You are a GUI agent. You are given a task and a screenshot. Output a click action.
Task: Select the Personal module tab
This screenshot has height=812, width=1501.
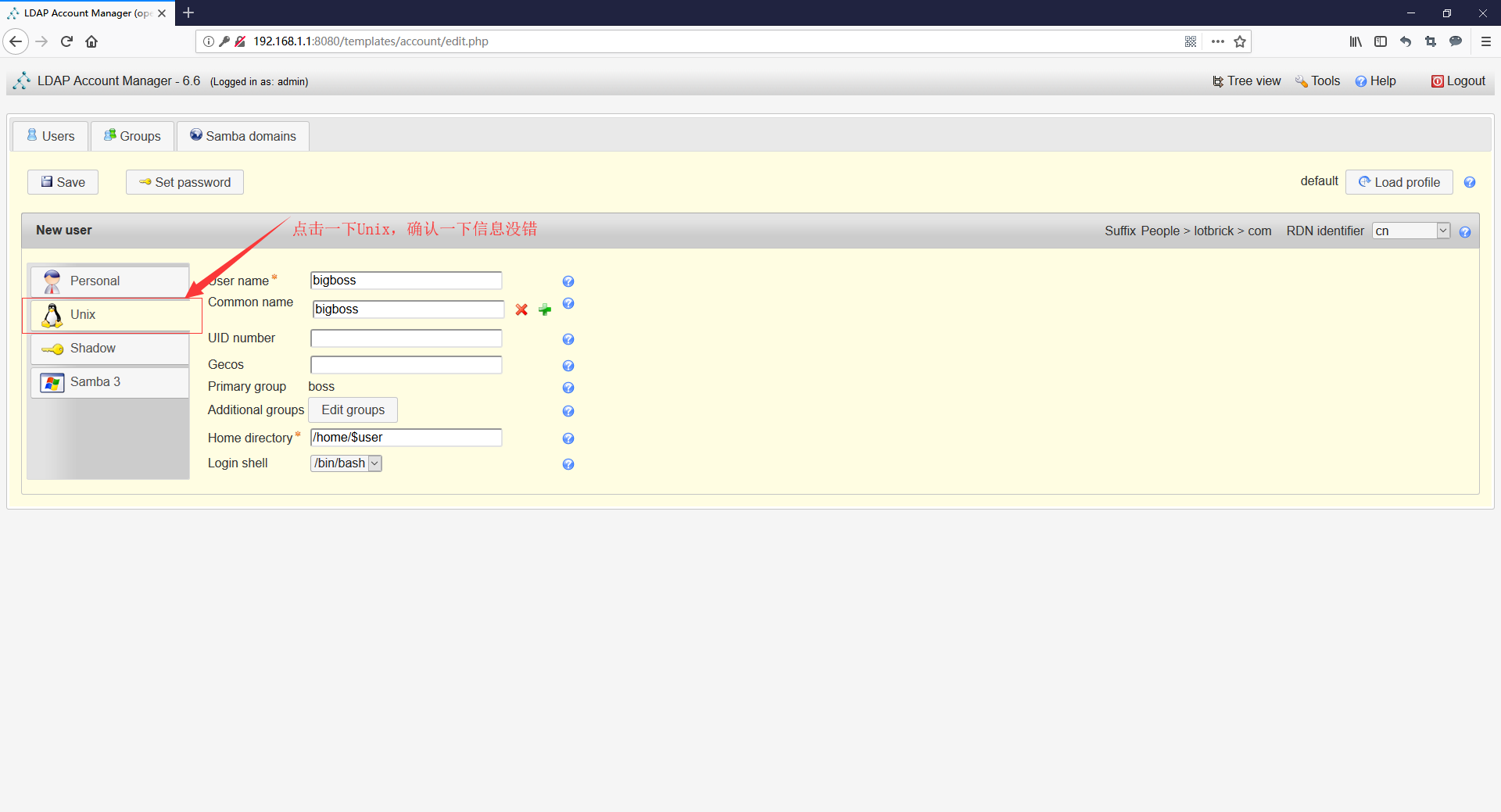pos(109,281)
